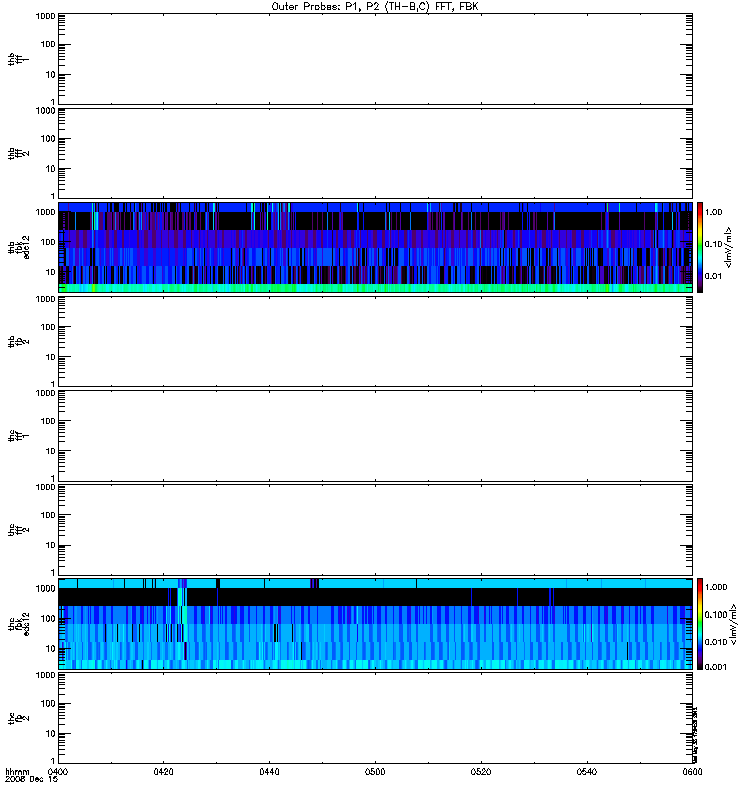Click the empty thc fb 2 bottom panel

[x=375, y=718]
